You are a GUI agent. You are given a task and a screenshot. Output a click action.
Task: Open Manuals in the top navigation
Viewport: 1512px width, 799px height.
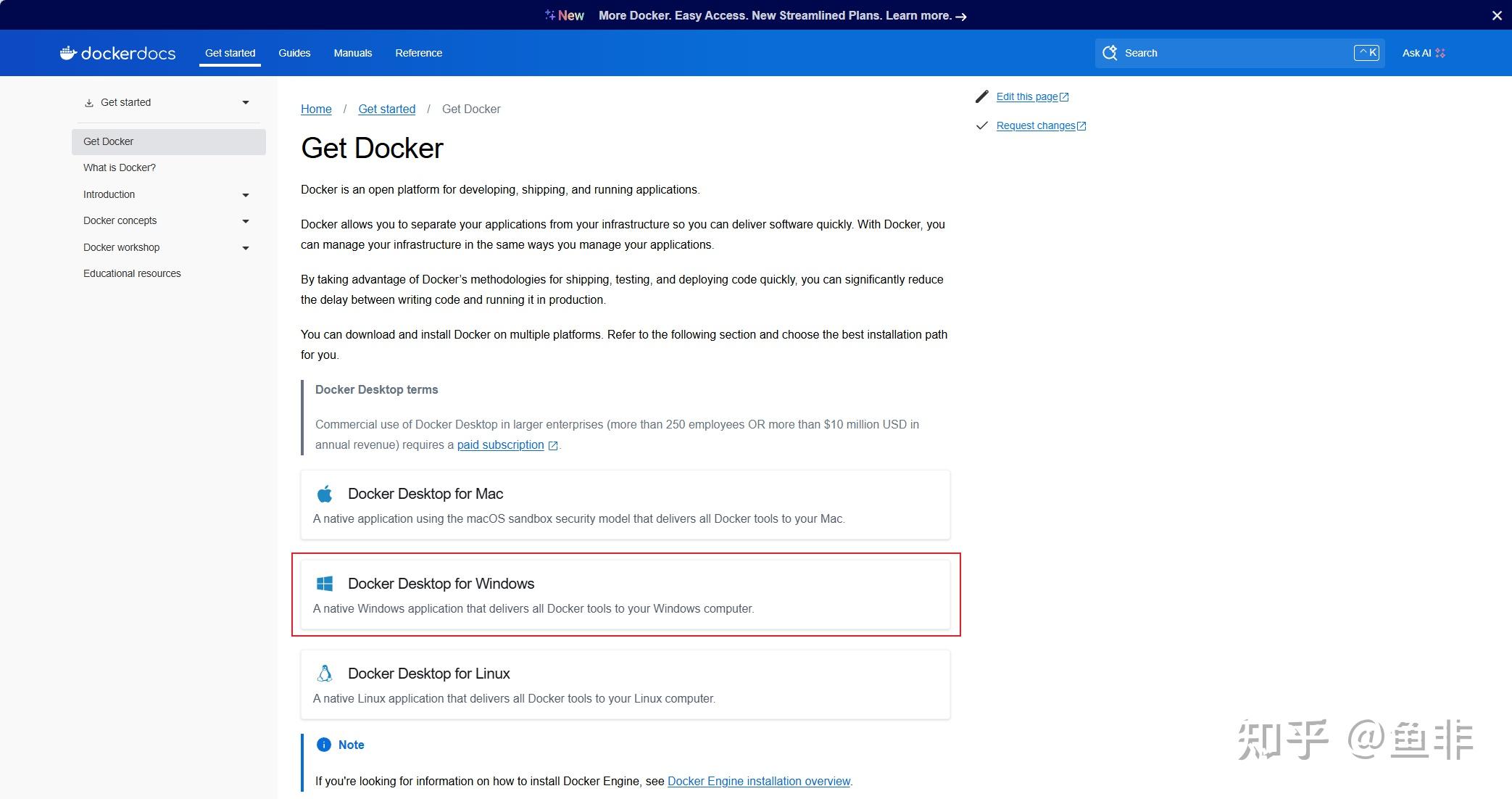[x=352, y=53]
